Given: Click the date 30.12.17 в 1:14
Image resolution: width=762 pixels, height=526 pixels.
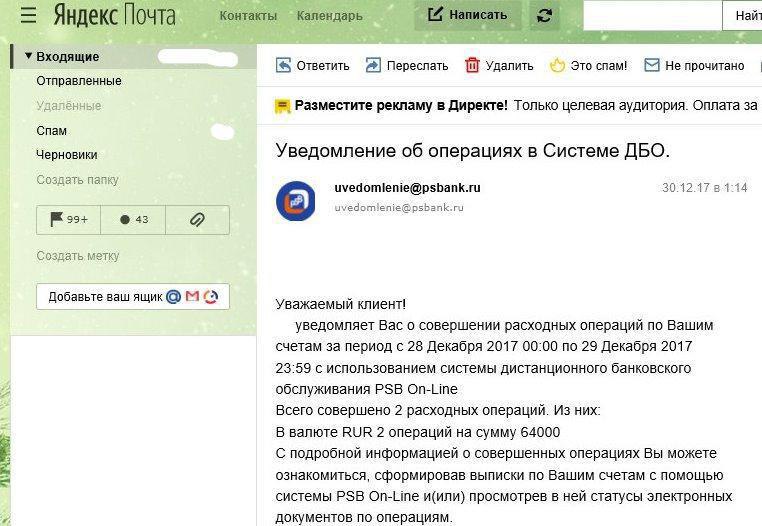Looking at the screenshot, I should coord(704,188).
